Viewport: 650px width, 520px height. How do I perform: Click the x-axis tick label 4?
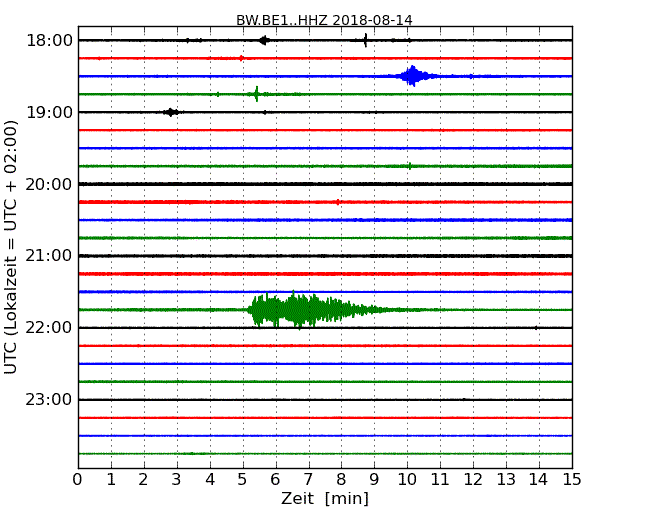pyautogui.click(x=210, y=480)
